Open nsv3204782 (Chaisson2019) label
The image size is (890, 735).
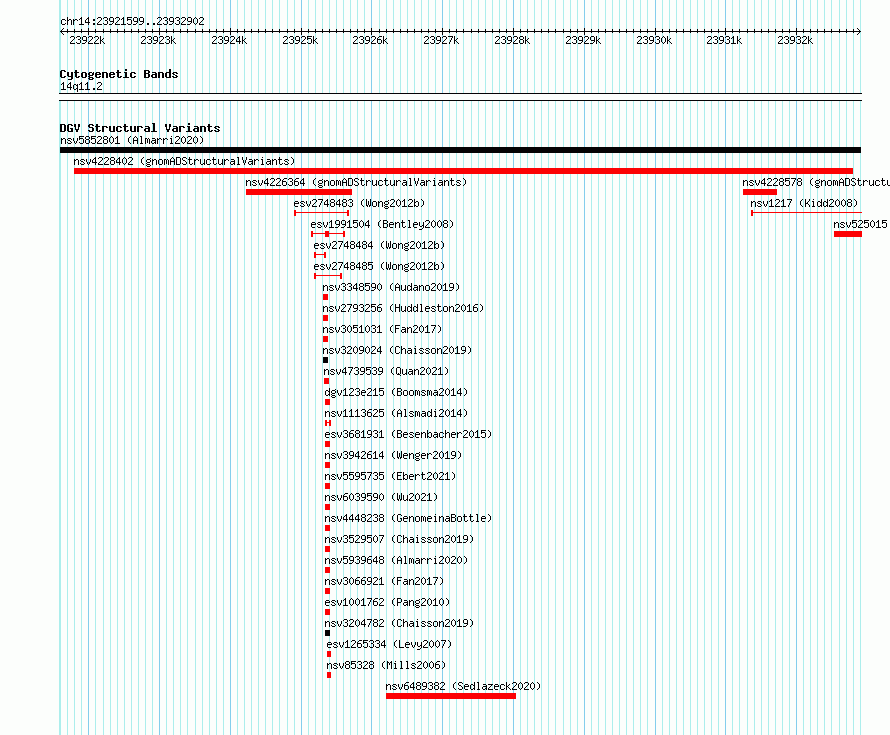[x=400, y=623]
